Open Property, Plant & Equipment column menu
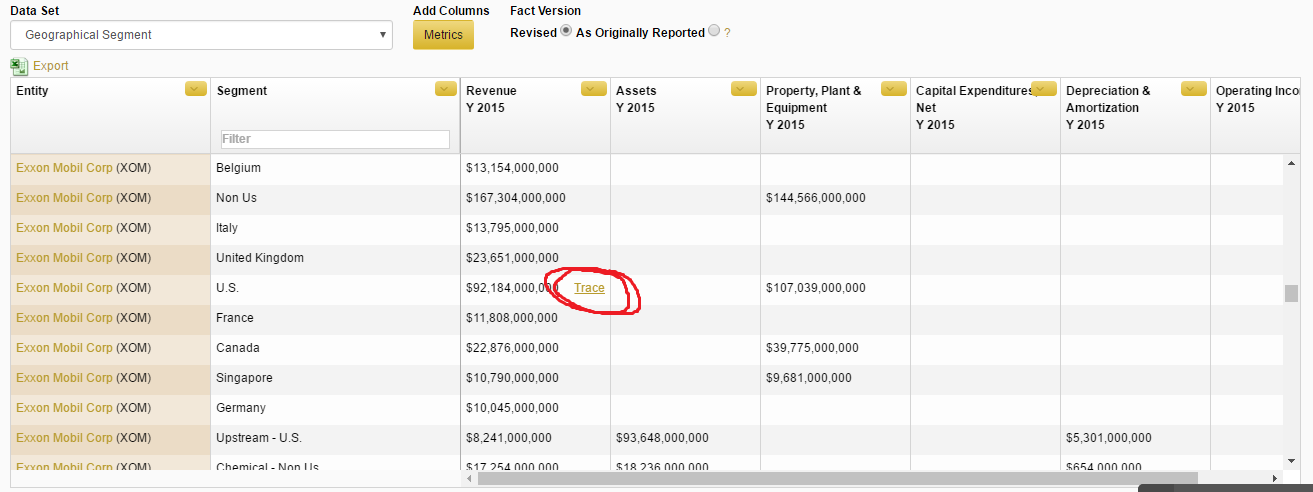This screenshot has height=492, width=1313. tap(894, 89)
